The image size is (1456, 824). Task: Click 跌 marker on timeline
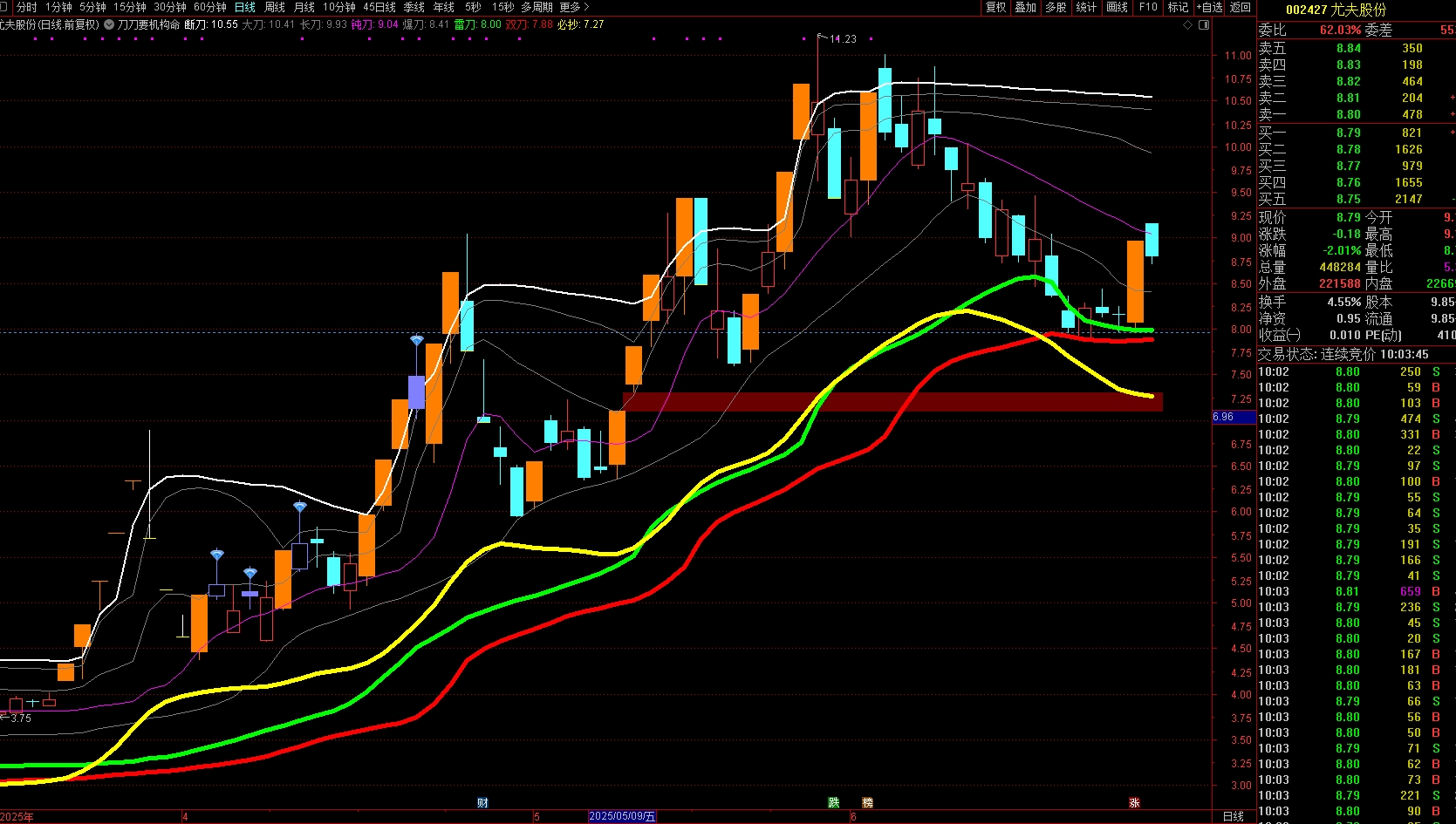834,802
